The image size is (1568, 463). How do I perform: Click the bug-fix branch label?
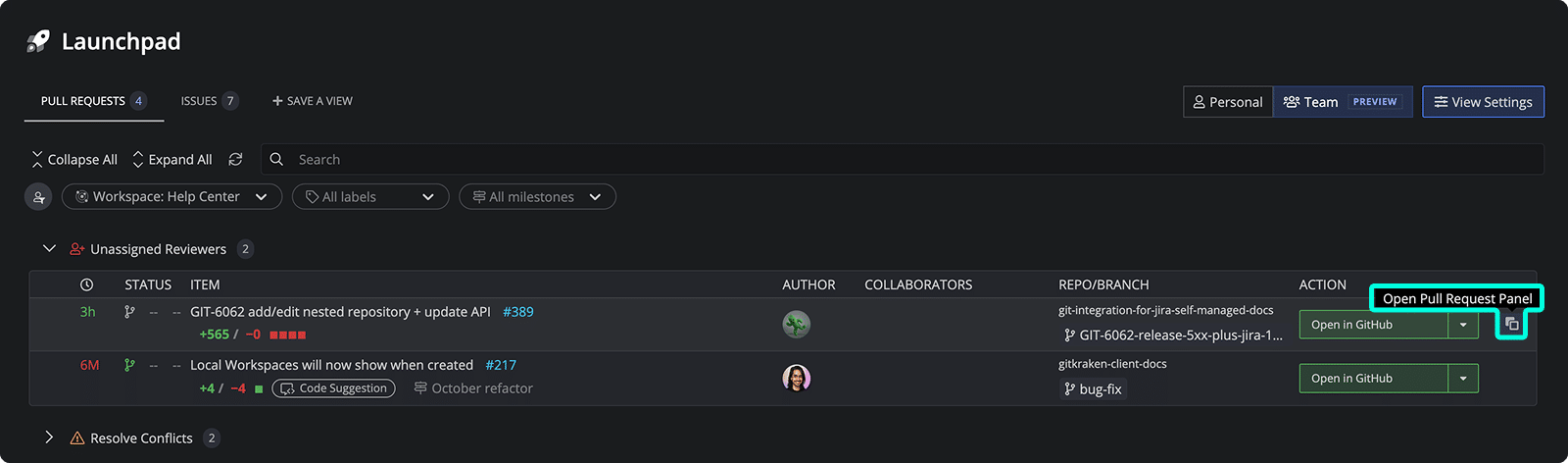[x=1093, y=389]
